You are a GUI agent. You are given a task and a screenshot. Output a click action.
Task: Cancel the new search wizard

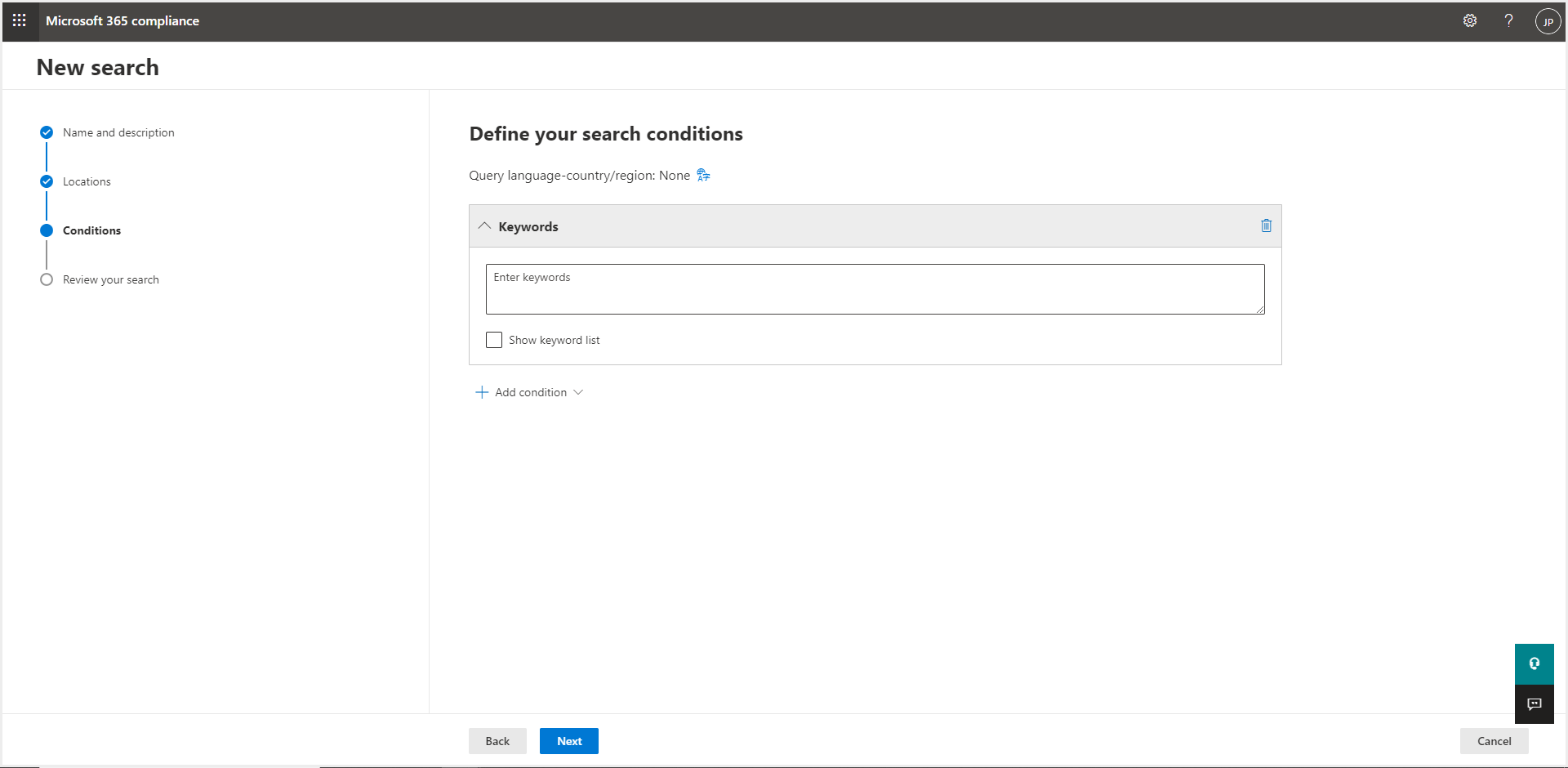point(1494,741)
